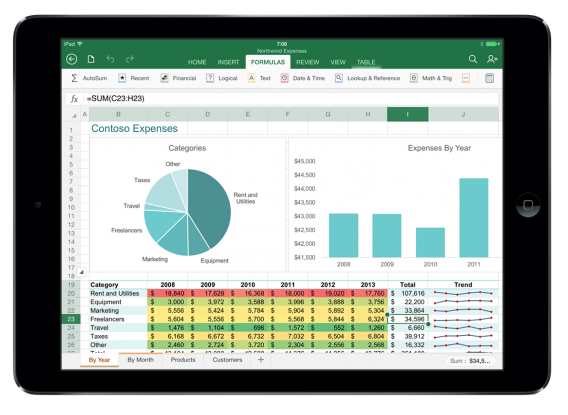568x415 pixels.
Task: Switch to the REVIEW tab
Action: tap(308, 62)
